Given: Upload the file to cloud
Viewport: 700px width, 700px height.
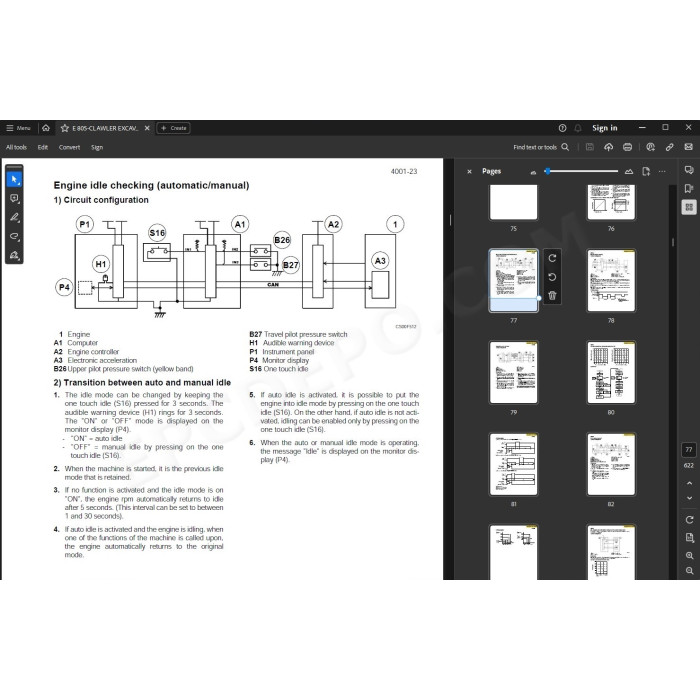Looking at the screenshot, I should pyautogui.click(x=608, y=147).
